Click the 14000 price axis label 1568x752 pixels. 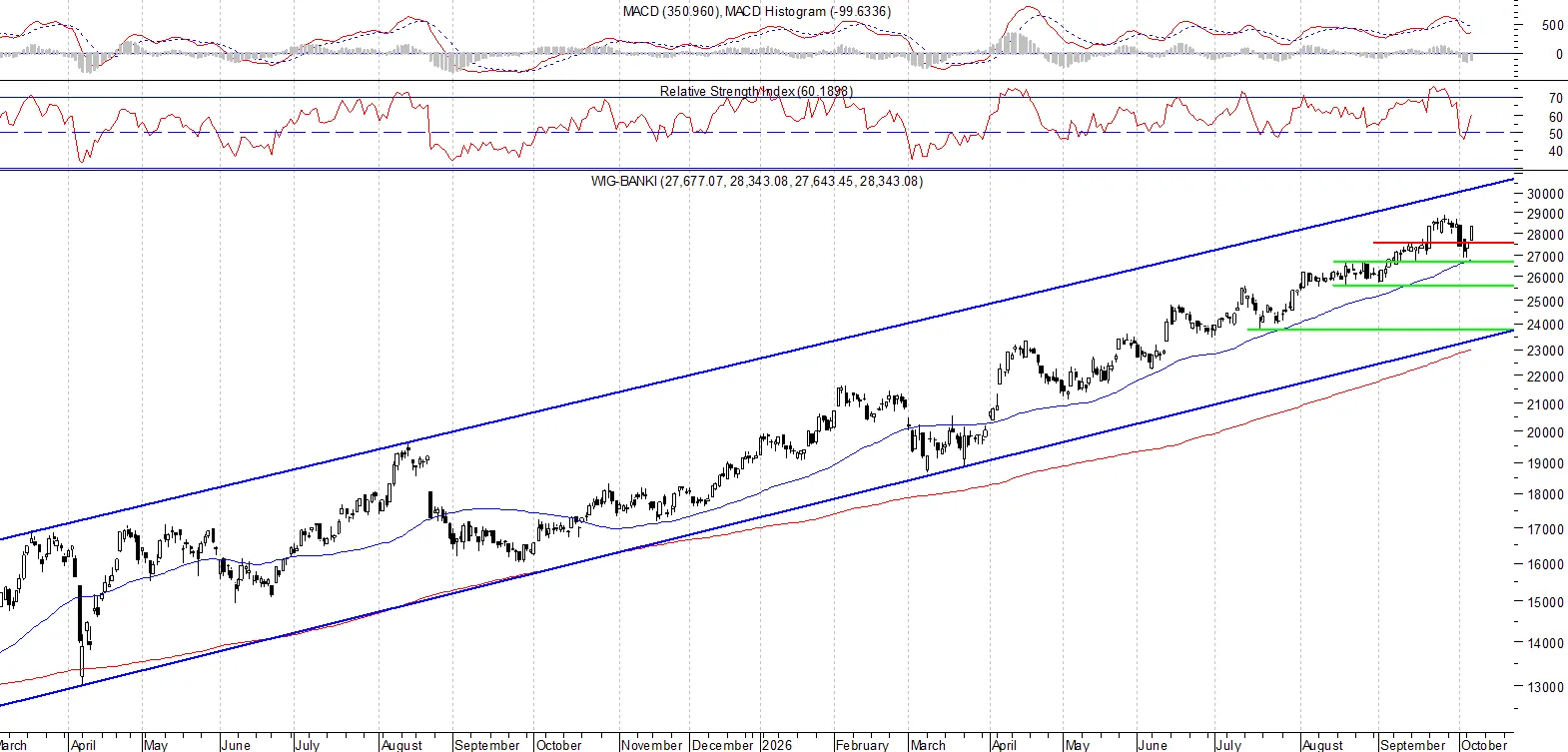click(1545, 643)
